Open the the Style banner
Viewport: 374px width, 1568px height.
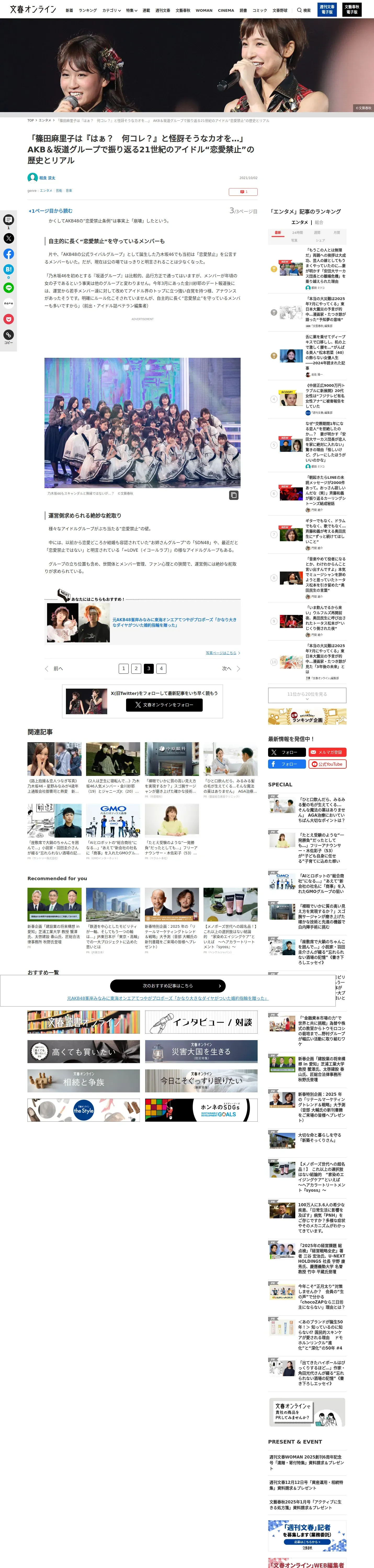coord(83,1110)
